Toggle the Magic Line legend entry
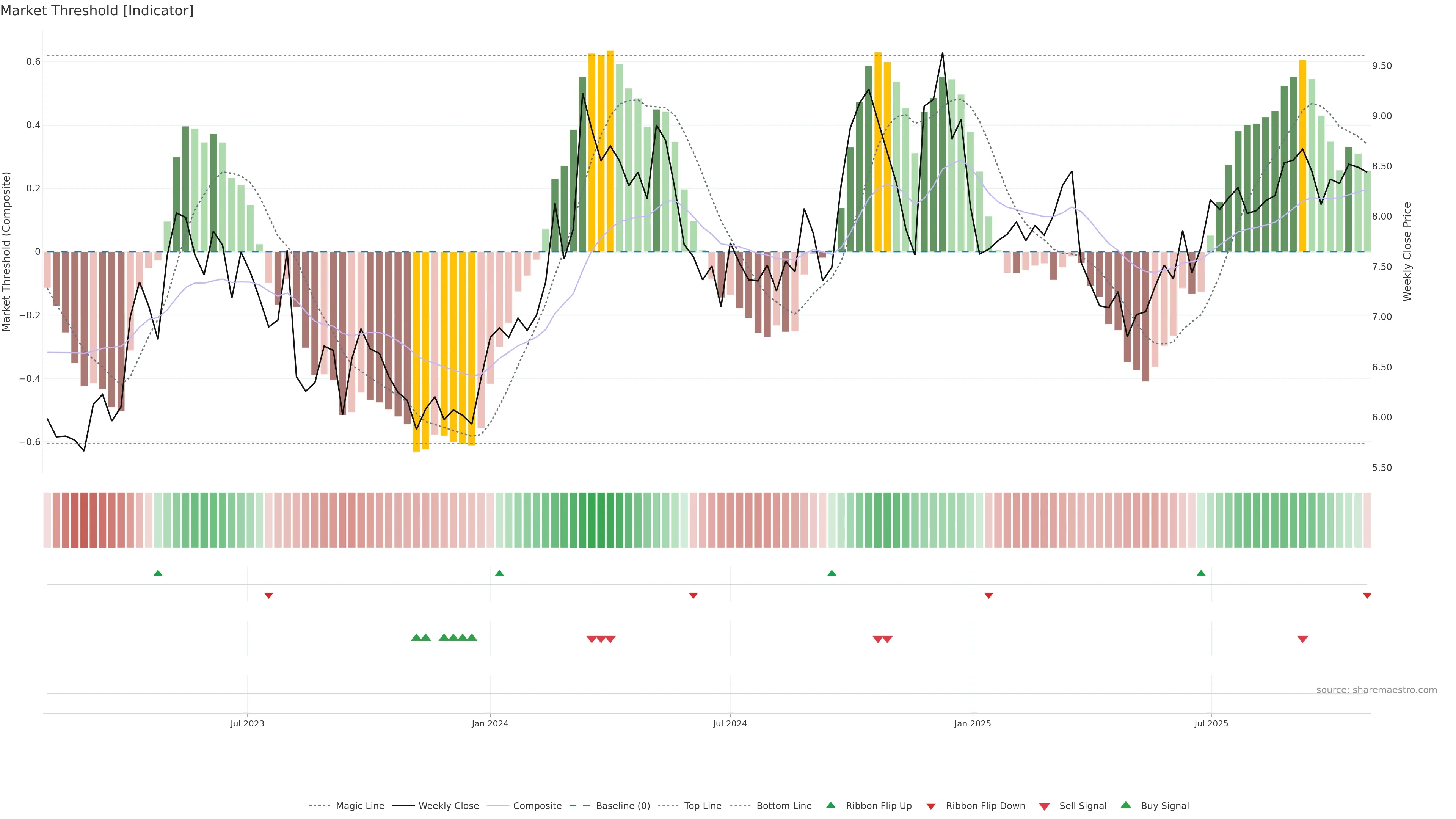 (359, 806)
